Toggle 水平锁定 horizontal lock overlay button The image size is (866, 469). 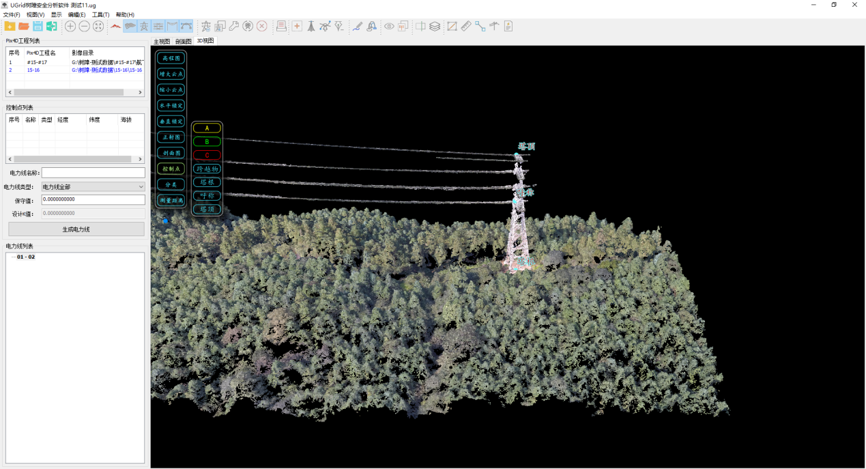pos(171,106)
